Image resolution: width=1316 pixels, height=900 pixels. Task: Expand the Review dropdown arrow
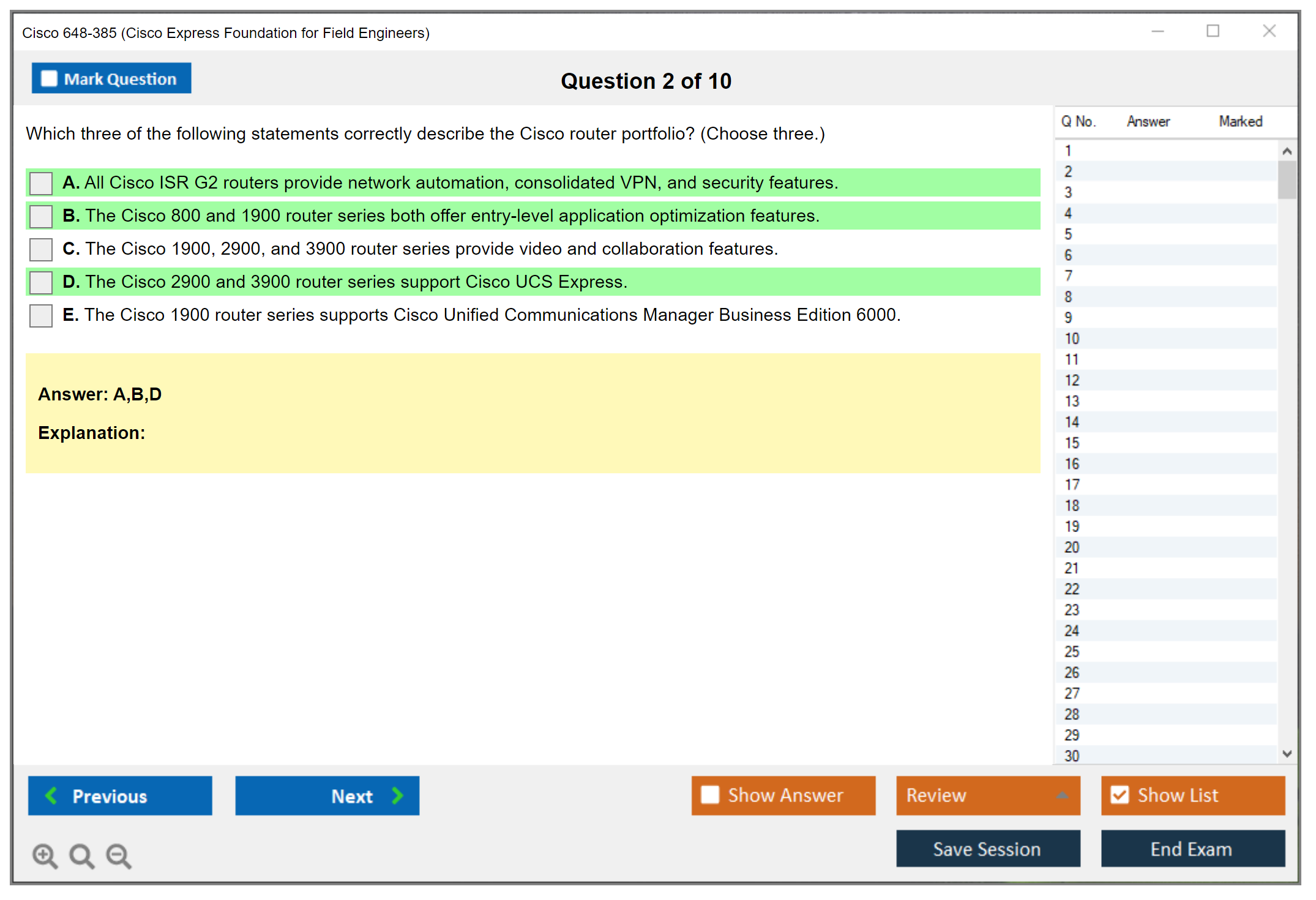pos(1062,795)
